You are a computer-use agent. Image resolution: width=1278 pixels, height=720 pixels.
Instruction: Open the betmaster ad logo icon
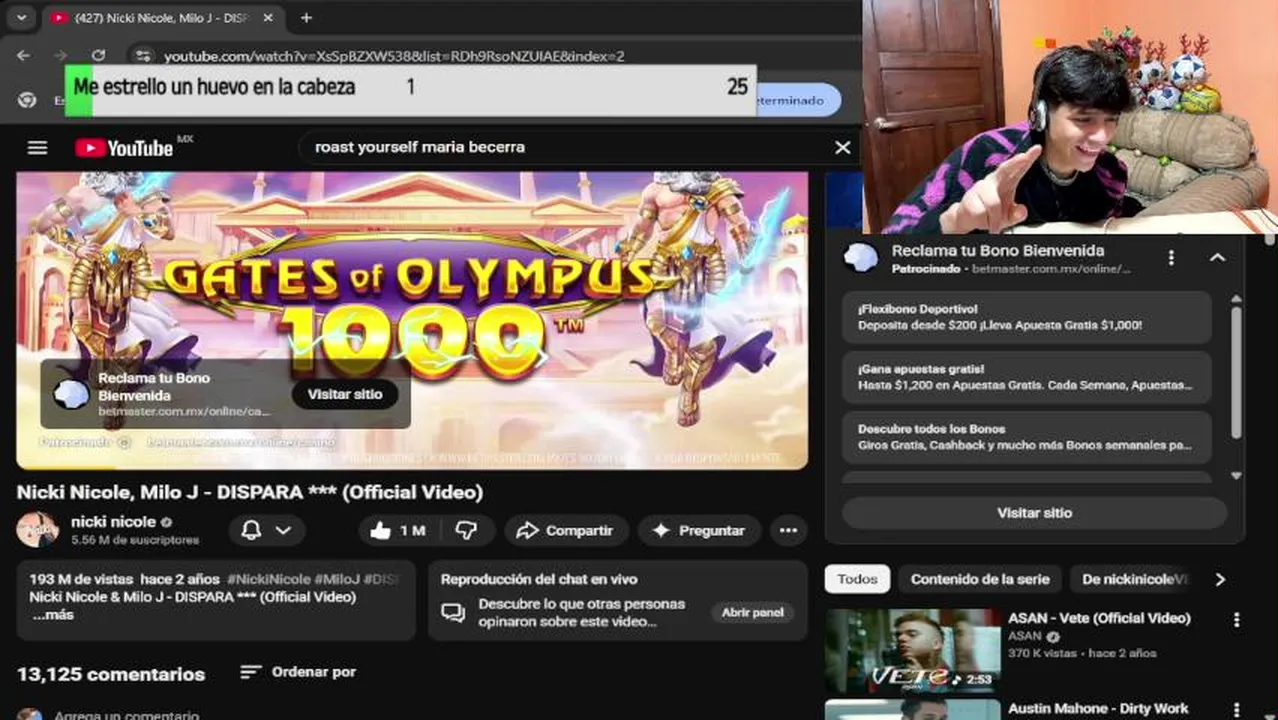point(861,258)
